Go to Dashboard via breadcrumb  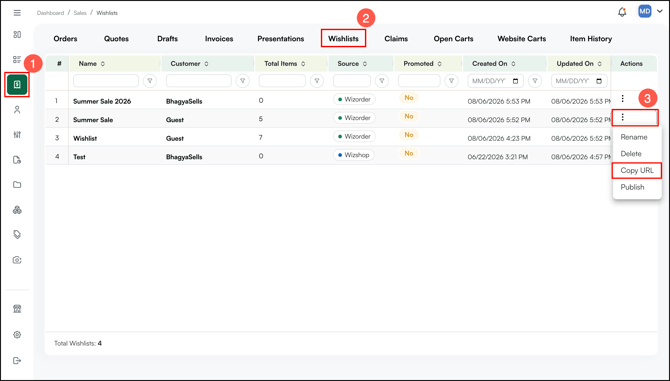point(50,13)
